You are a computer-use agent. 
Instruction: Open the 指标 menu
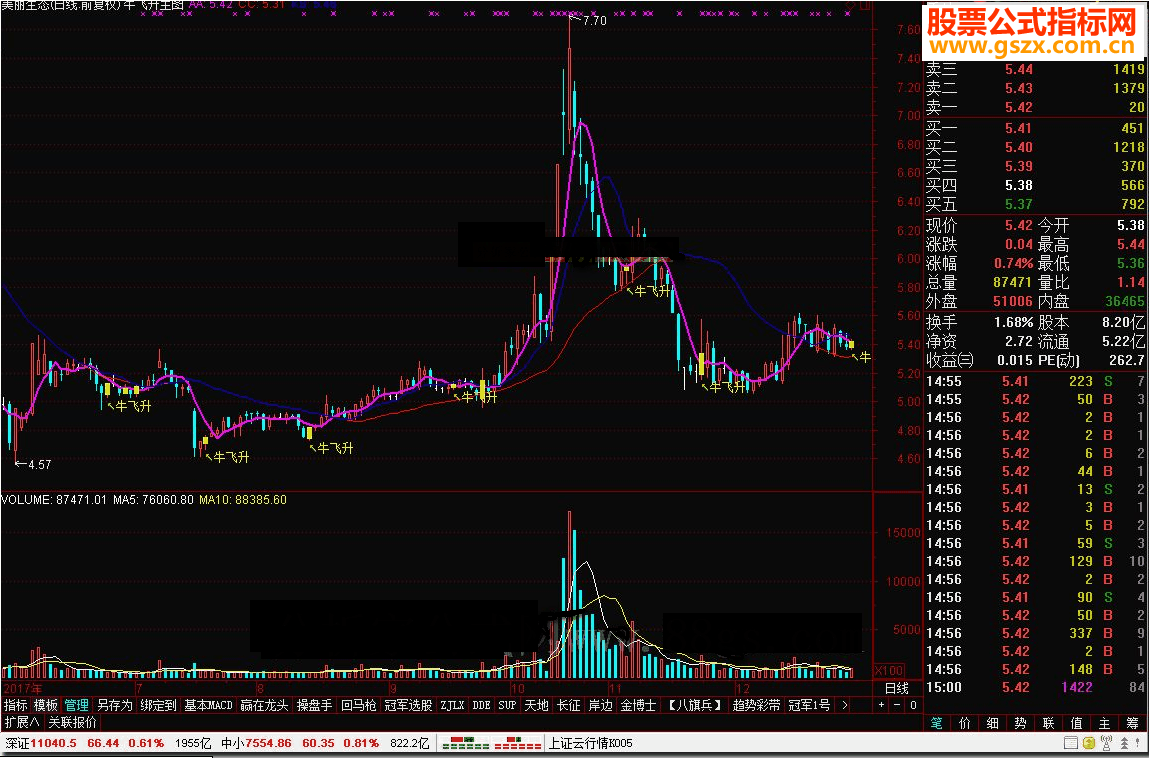click(x=15, y=705)
